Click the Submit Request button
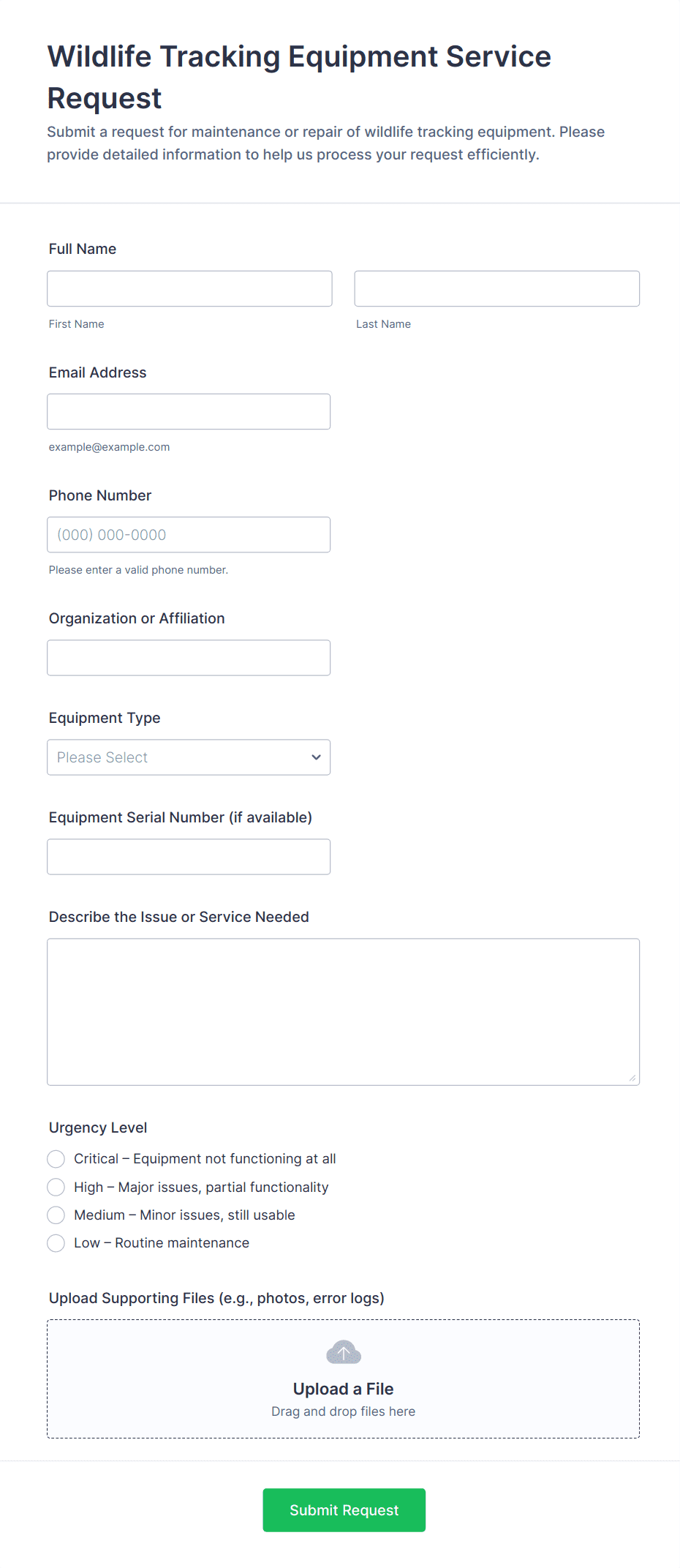 [x=344, y=1510]
